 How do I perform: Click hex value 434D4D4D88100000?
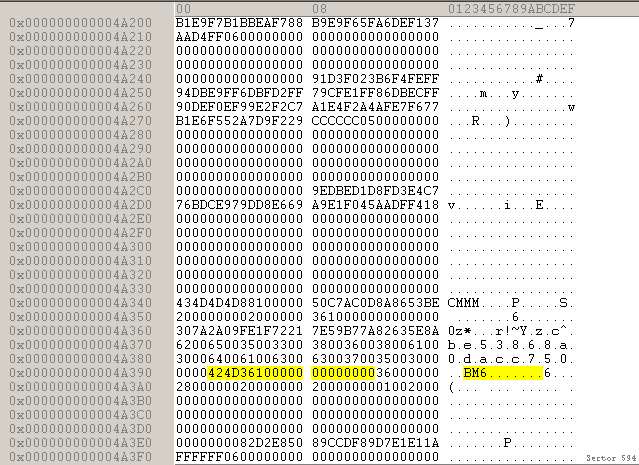point(238,302)
